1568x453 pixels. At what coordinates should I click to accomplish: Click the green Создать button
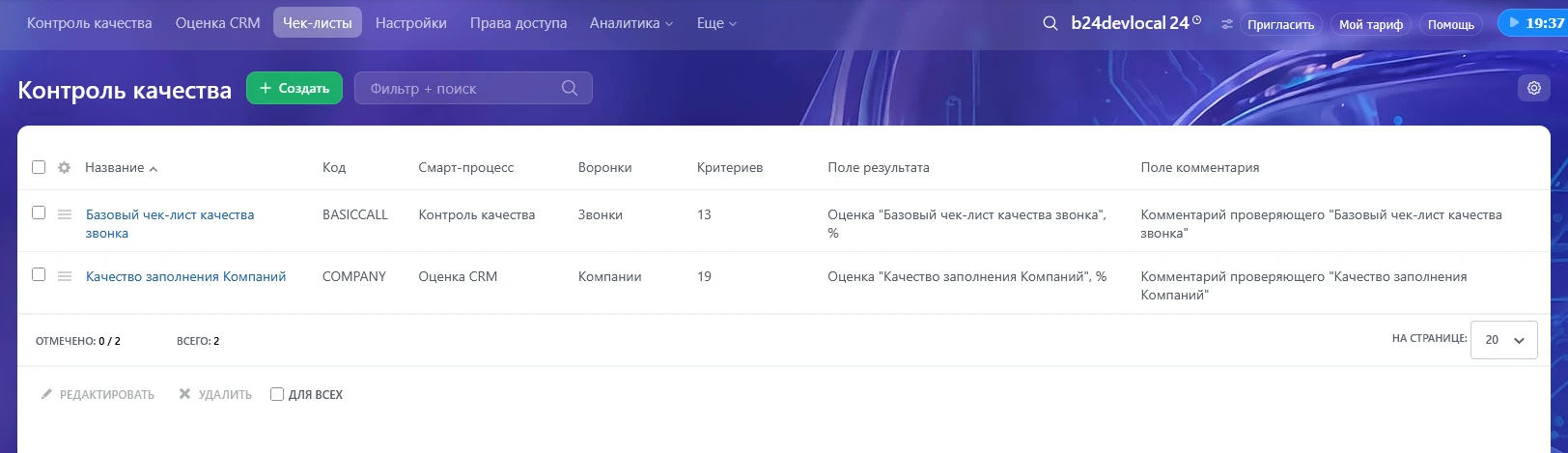(294, 88)
